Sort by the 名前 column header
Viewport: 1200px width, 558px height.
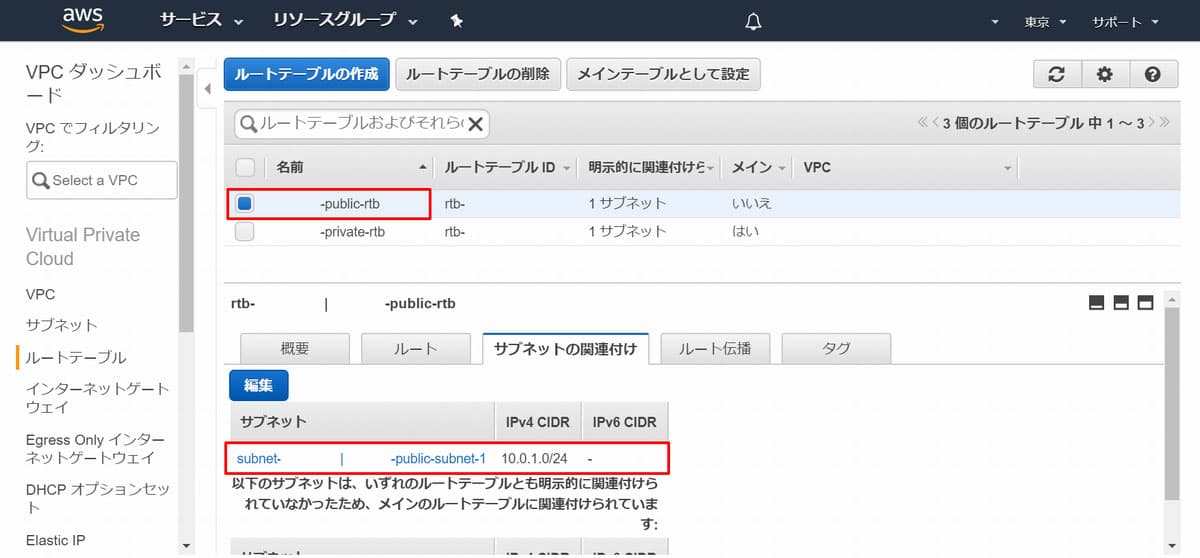(290, 167)
